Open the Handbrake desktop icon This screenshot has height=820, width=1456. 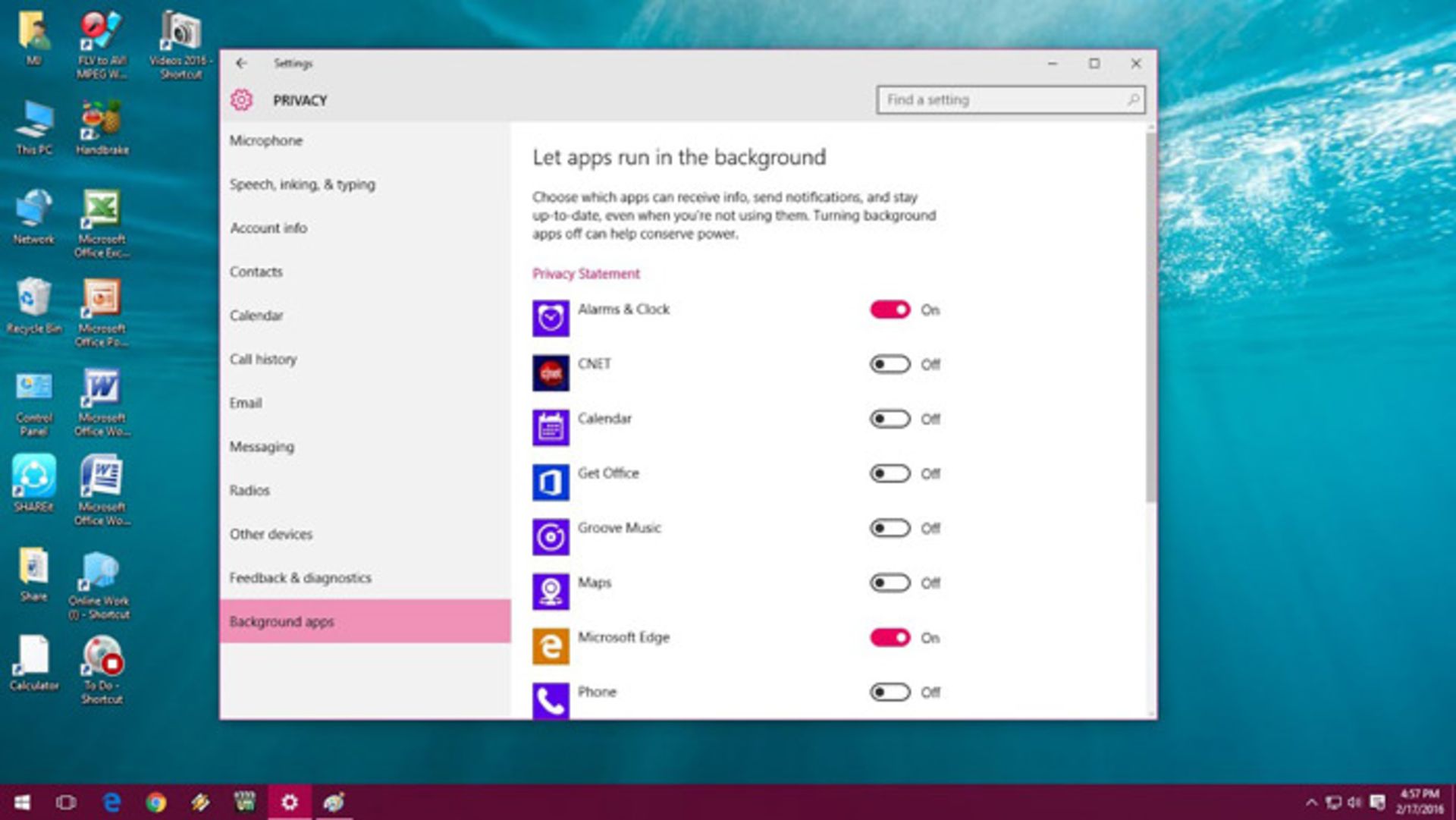click(x=102, y=127)
